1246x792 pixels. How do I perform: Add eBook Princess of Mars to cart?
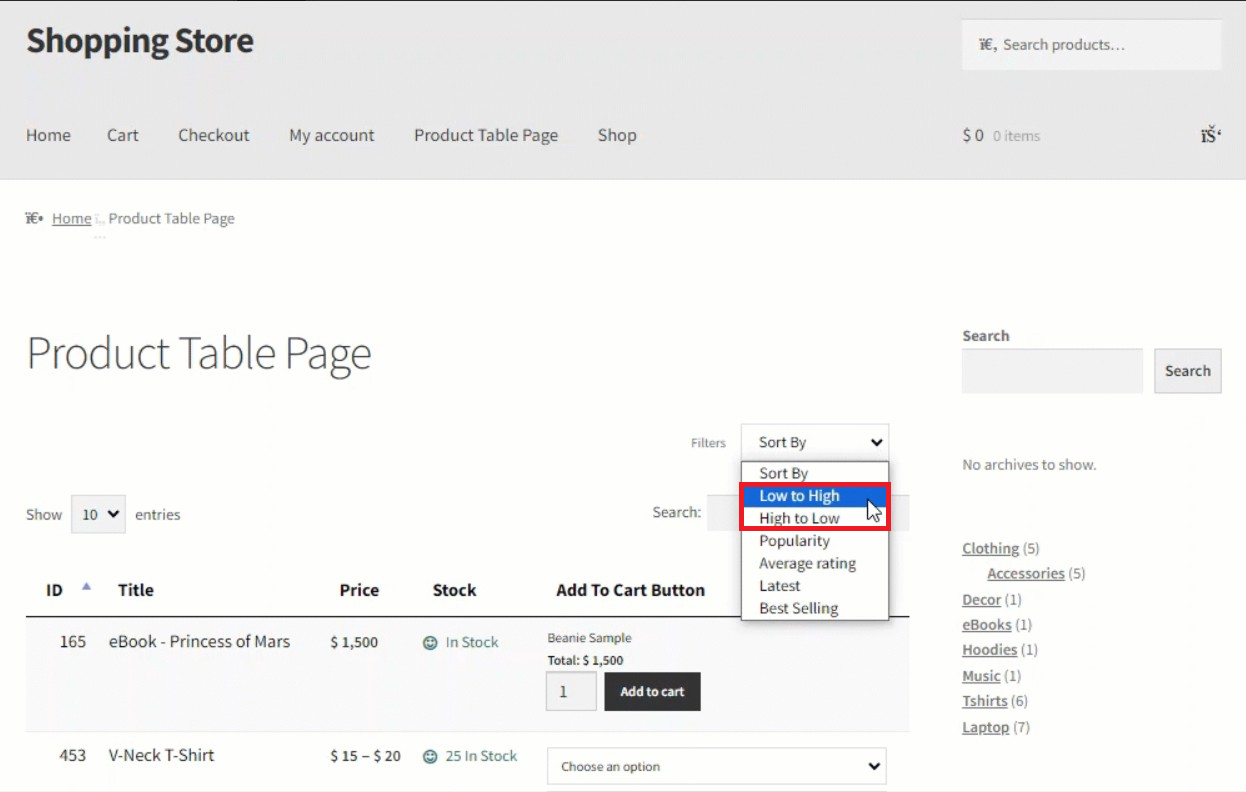click(x=652, y=692)
